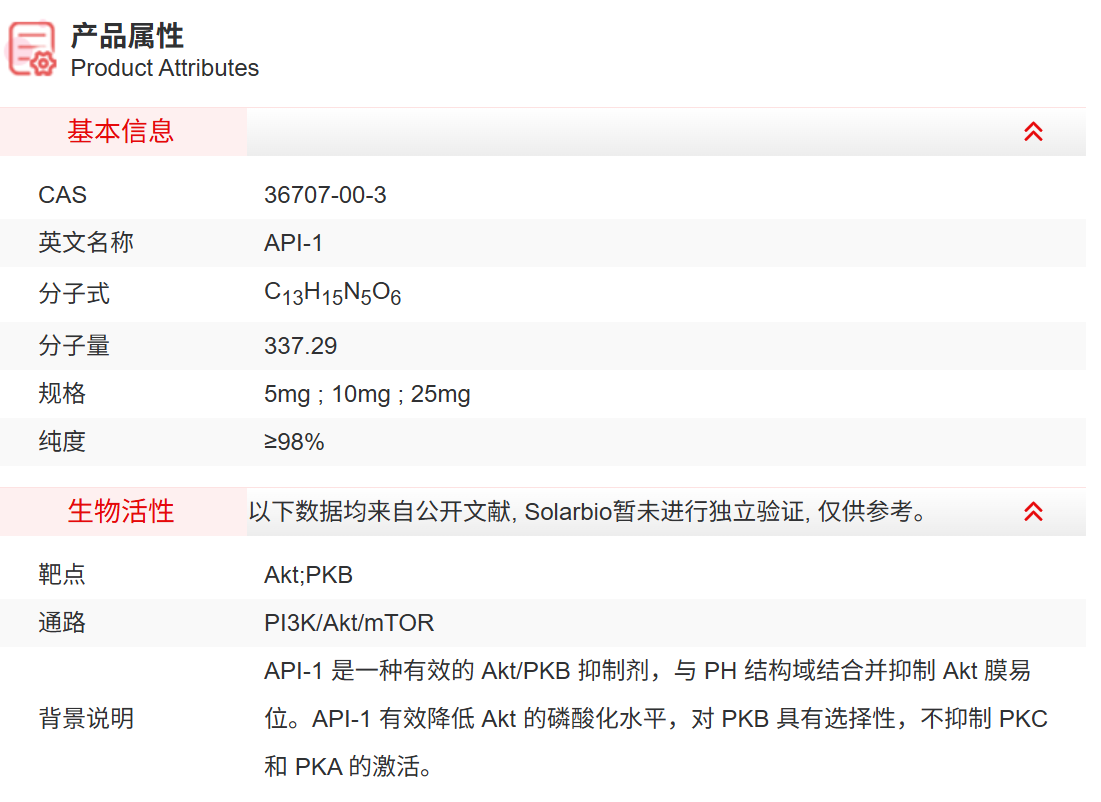The width and height of the screenshot is (1101, 802).
Task: Click the Product Attributes document gear icon
Action: [x=32, y=49]
